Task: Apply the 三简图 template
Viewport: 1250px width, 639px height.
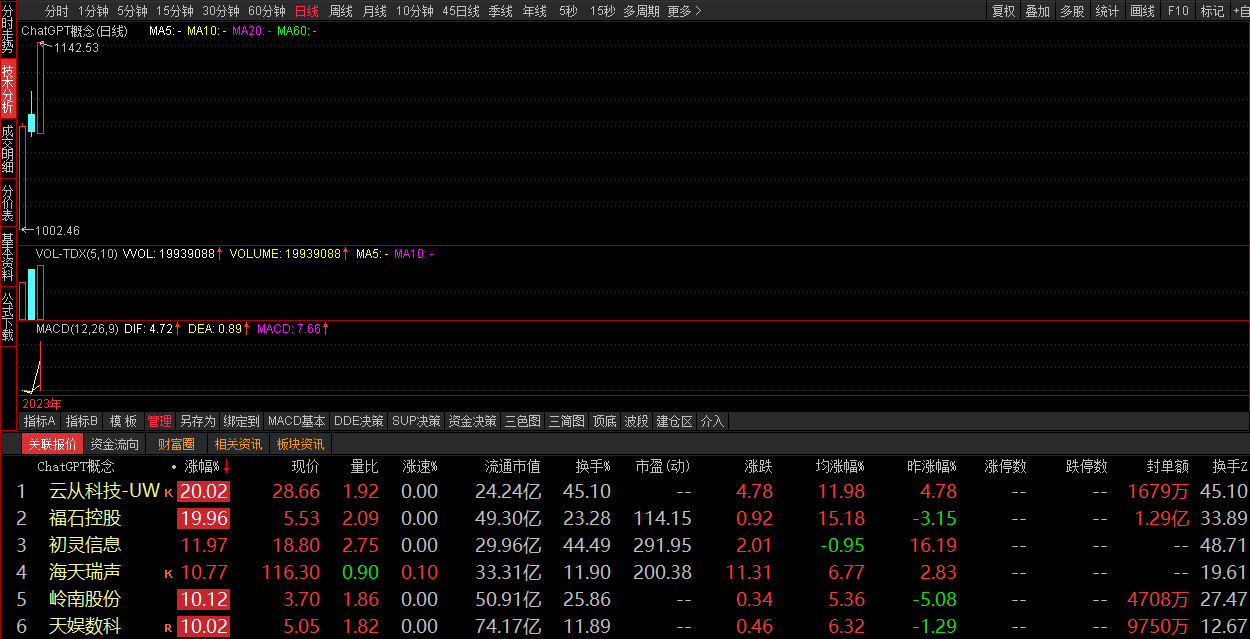Action: tap(567, 421)
